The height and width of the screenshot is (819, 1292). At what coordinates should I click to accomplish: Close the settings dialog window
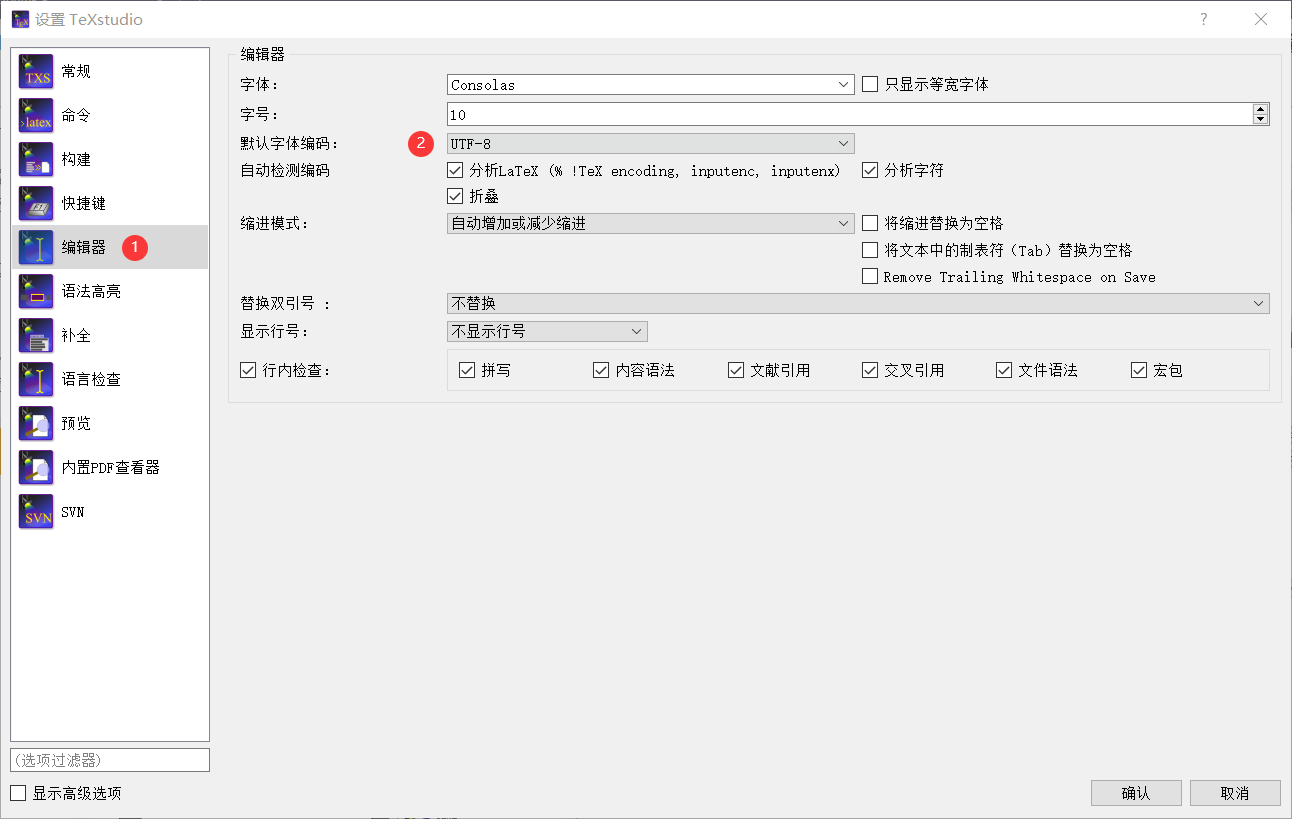tap(1261, 19)
